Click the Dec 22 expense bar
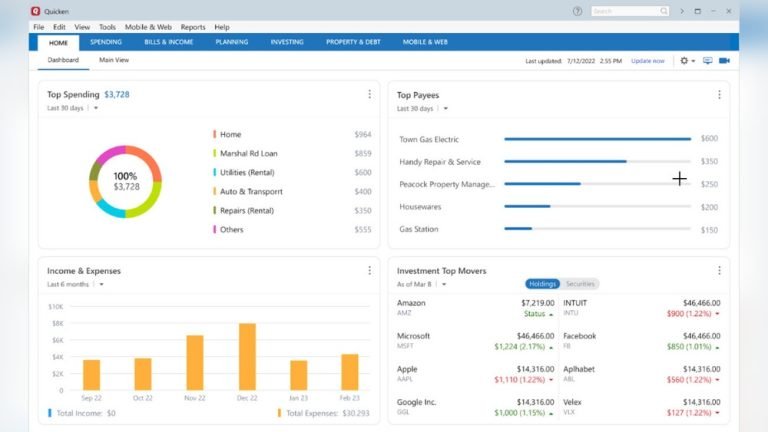The width and height of the screenshot is (768, 432). [247, 357]
